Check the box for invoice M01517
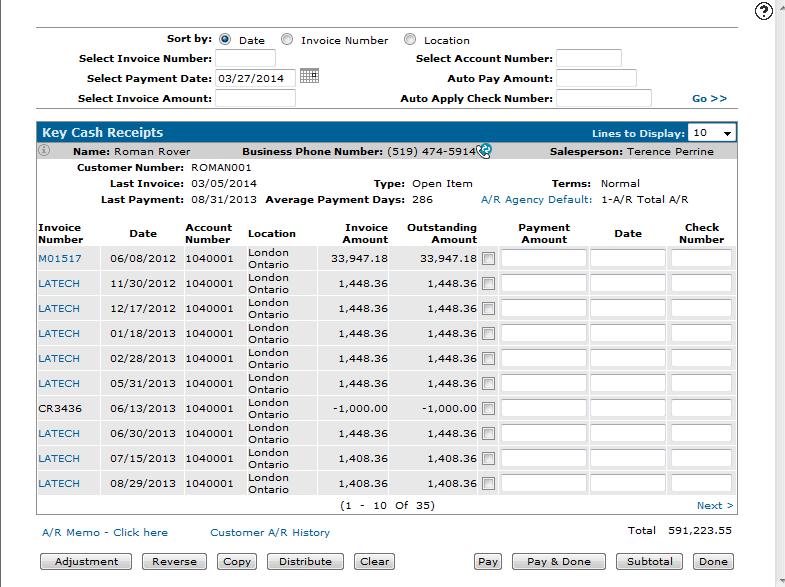 pos(488,259)
